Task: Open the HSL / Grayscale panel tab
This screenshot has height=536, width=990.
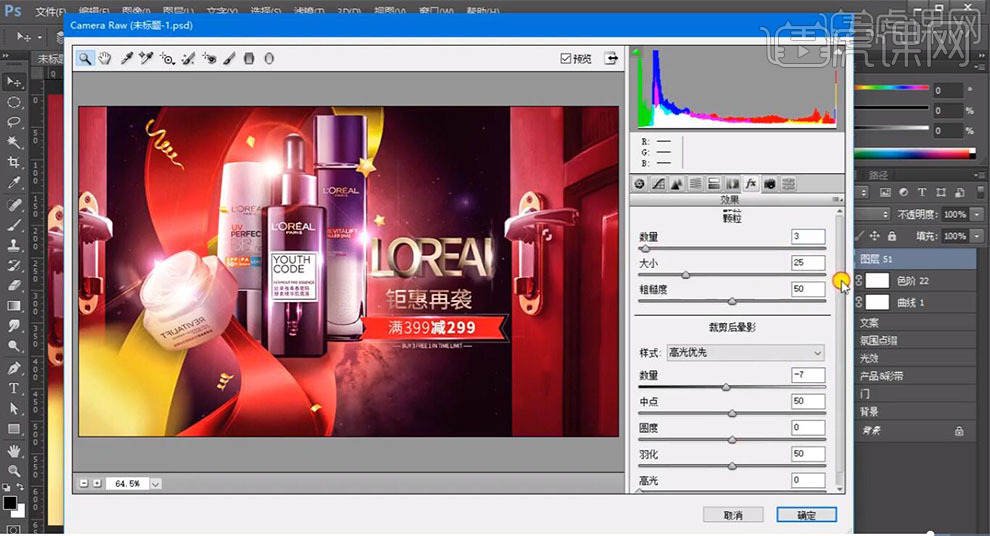Action: (695, 184)
